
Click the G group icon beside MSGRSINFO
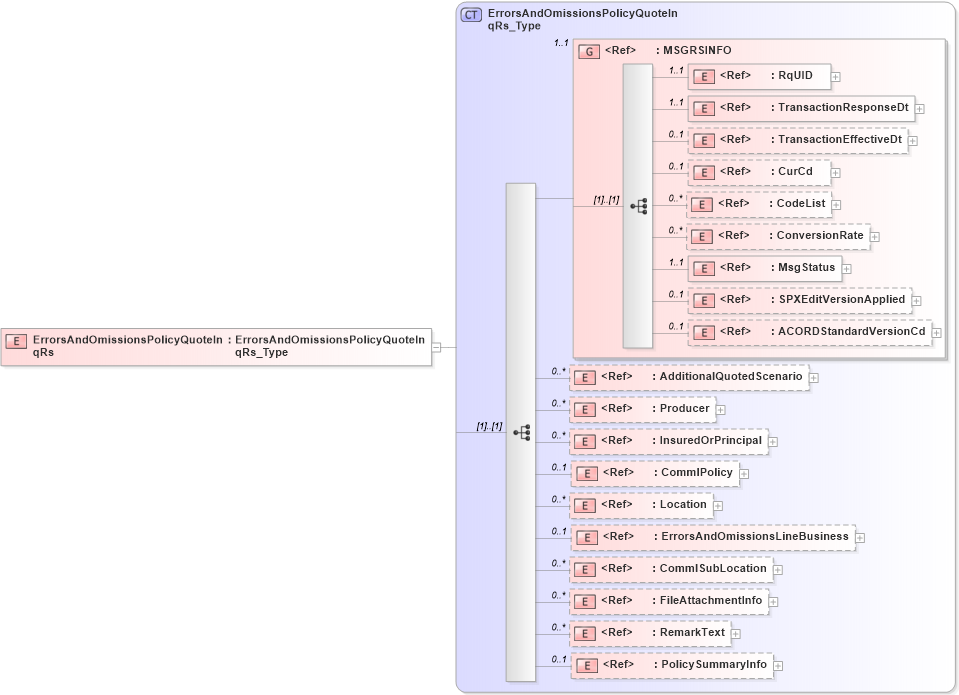click(x=589, y=51)
